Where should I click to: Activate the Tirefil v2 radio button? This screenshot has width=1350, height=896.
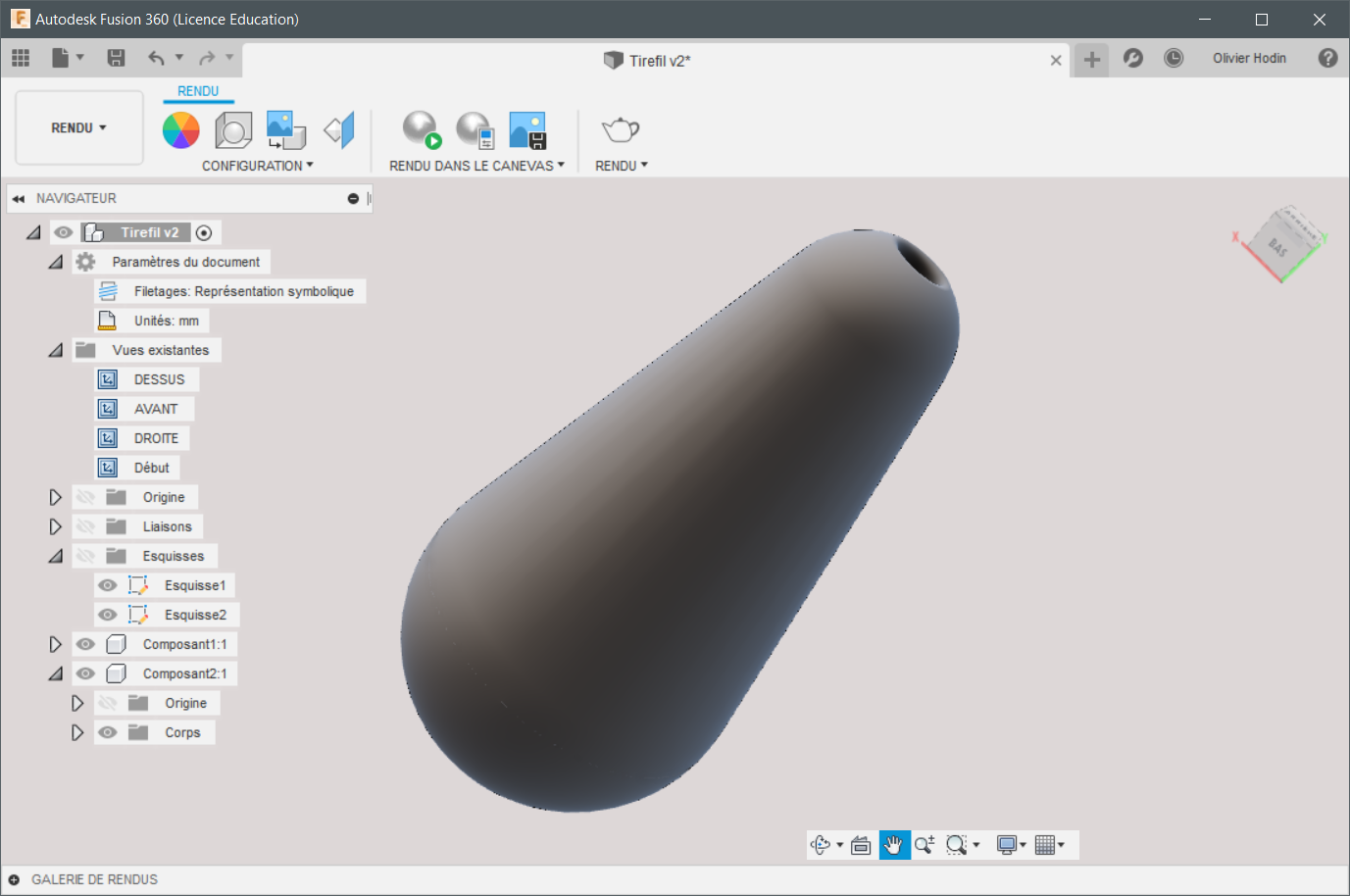(204, 232)
